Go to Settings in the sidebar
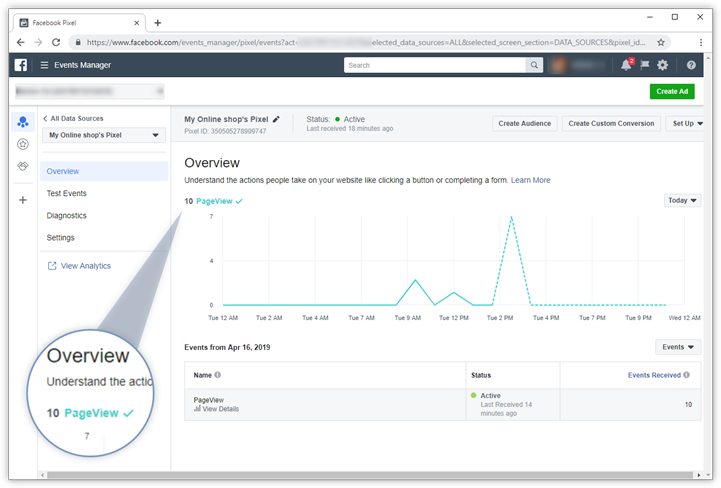The width and height of the screenshot is (721, 488). pos(61,237)
